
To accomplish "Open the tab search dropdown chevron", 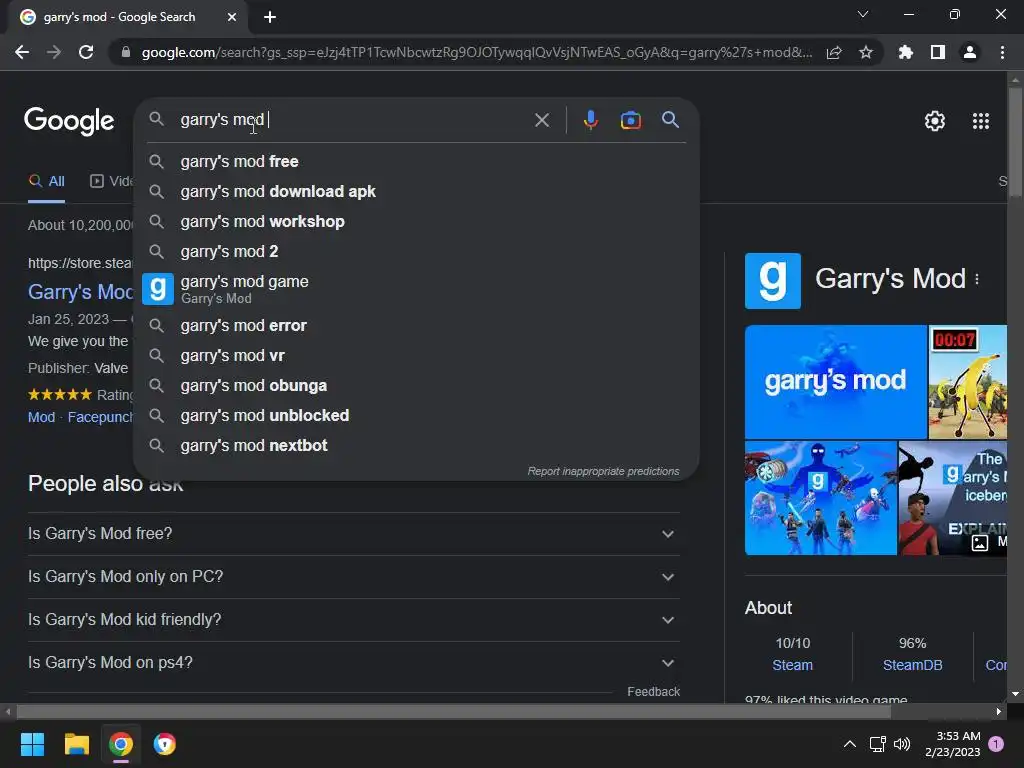I will 863,14.
